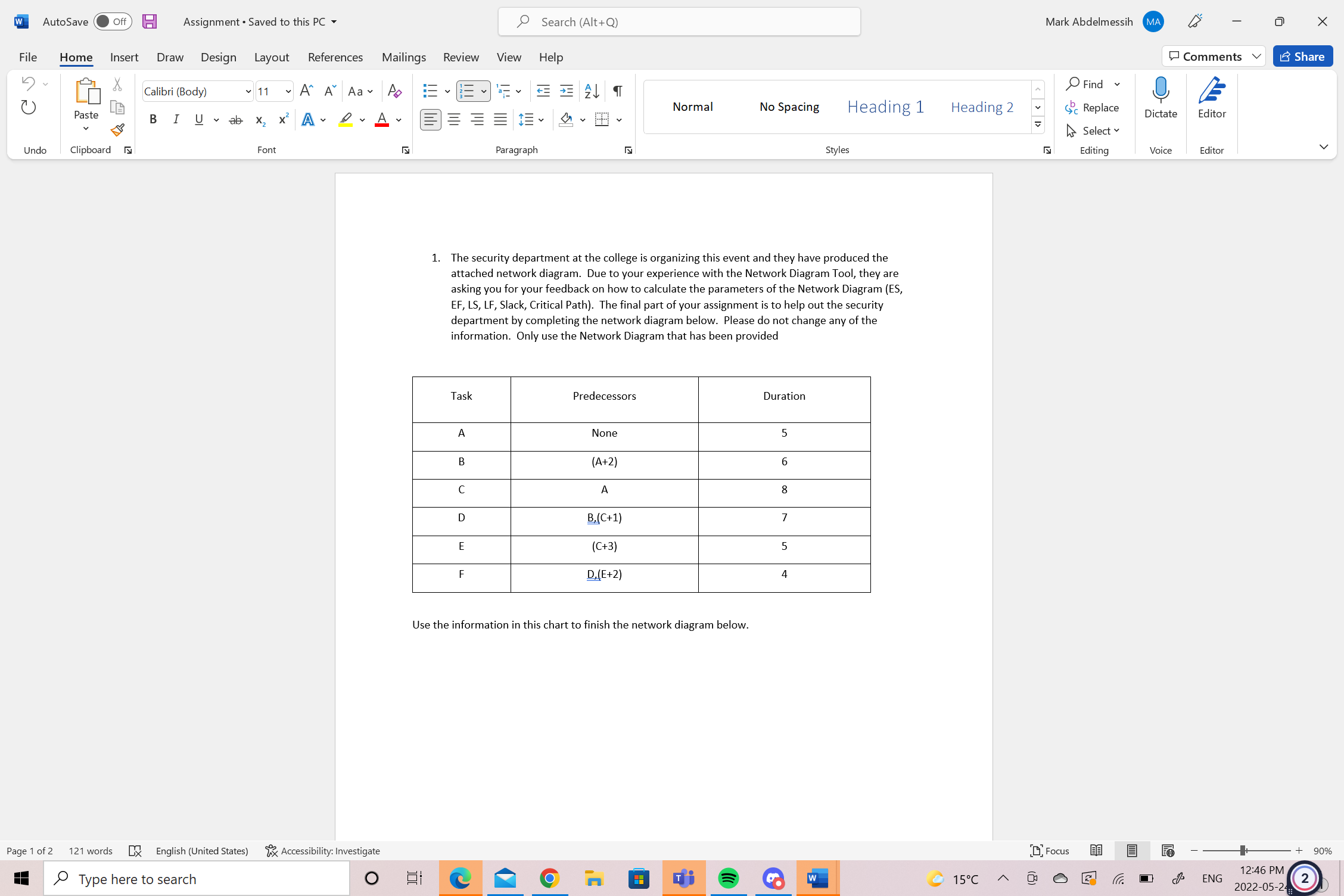Click the Share button

pyautogui.click(x=1302, y=56)
